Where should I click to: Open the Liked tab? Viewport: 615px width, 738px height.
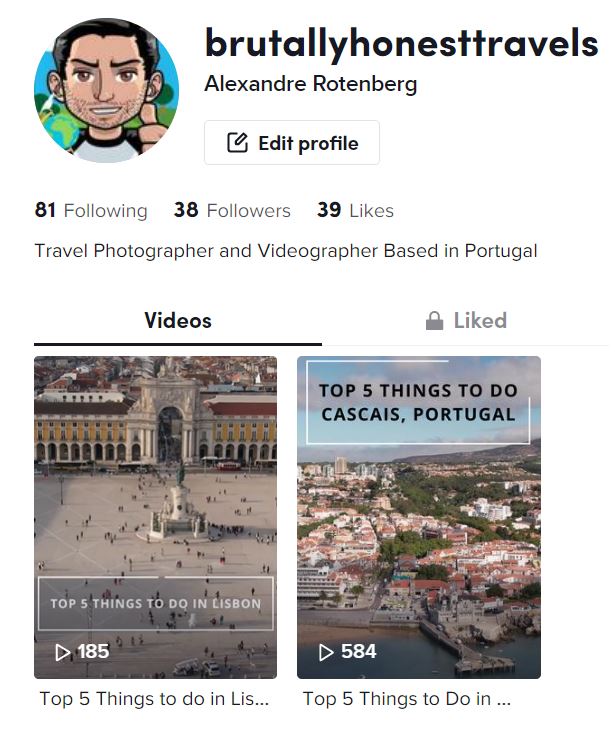click(466, 321)
